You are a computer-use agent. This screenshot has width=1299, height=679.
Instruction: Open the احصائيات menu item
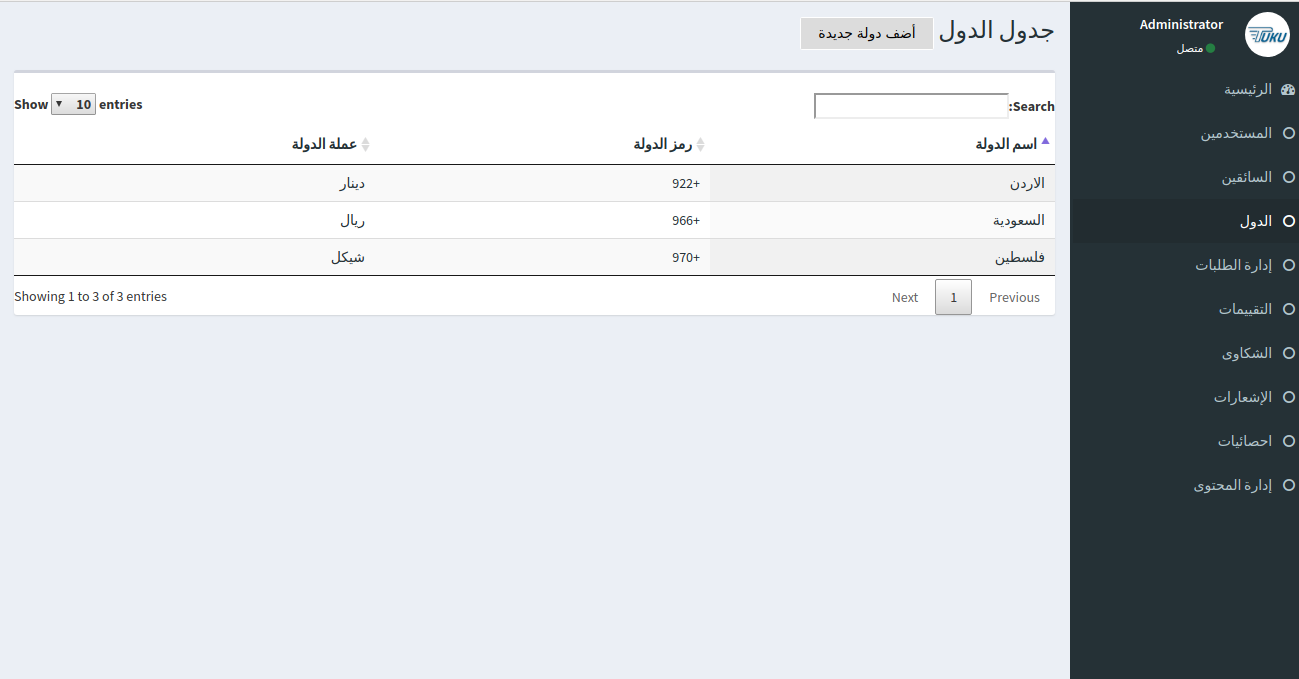tap(1245, 441)
